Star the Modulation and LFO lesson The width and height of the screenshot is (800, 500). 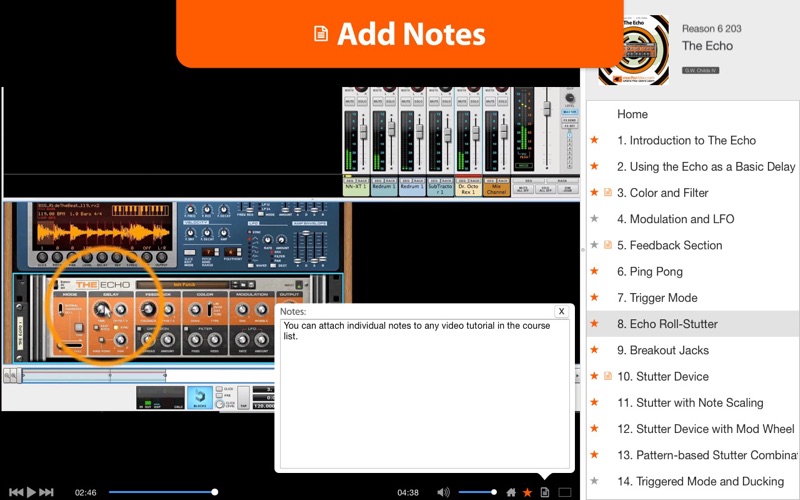pyautogui.click(x=594, y=218)
